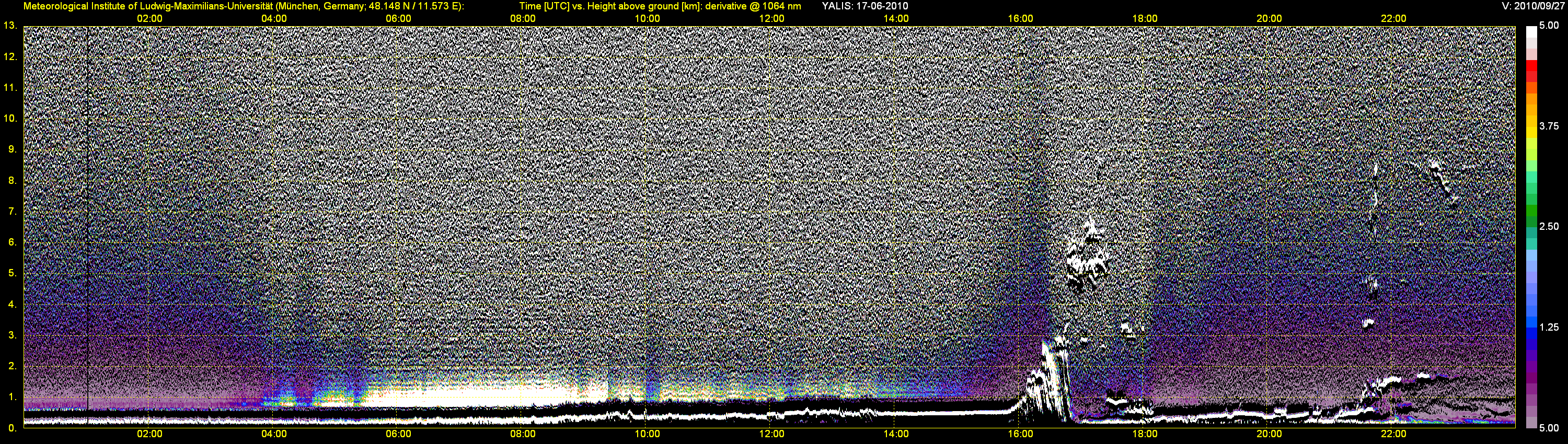1568x444 pixels.
Task: Click the 'Time [UTC] vs. Height above ground' caption
Action: pos(610,6)
